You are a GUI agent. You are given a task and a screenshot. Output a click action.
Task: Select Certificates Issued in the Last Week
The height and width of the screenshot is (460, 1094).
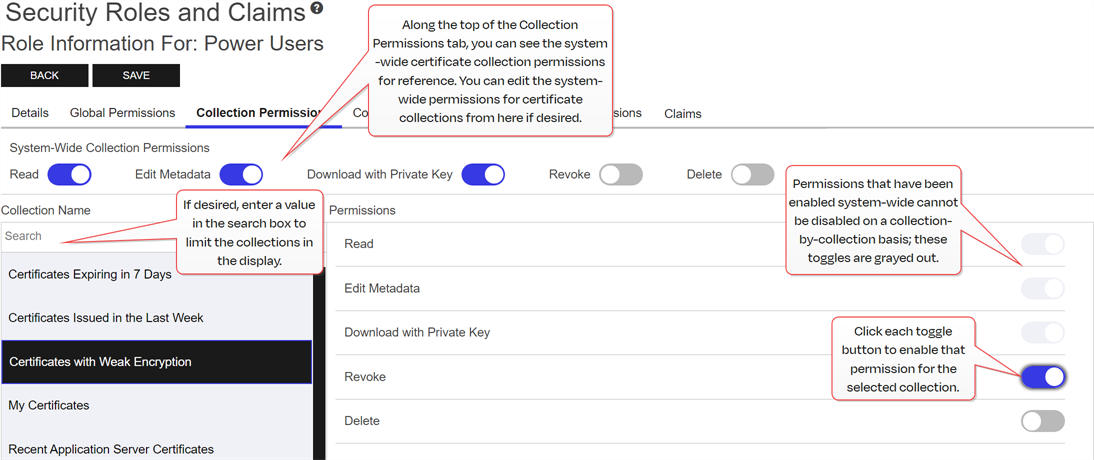tap(106, 318)
